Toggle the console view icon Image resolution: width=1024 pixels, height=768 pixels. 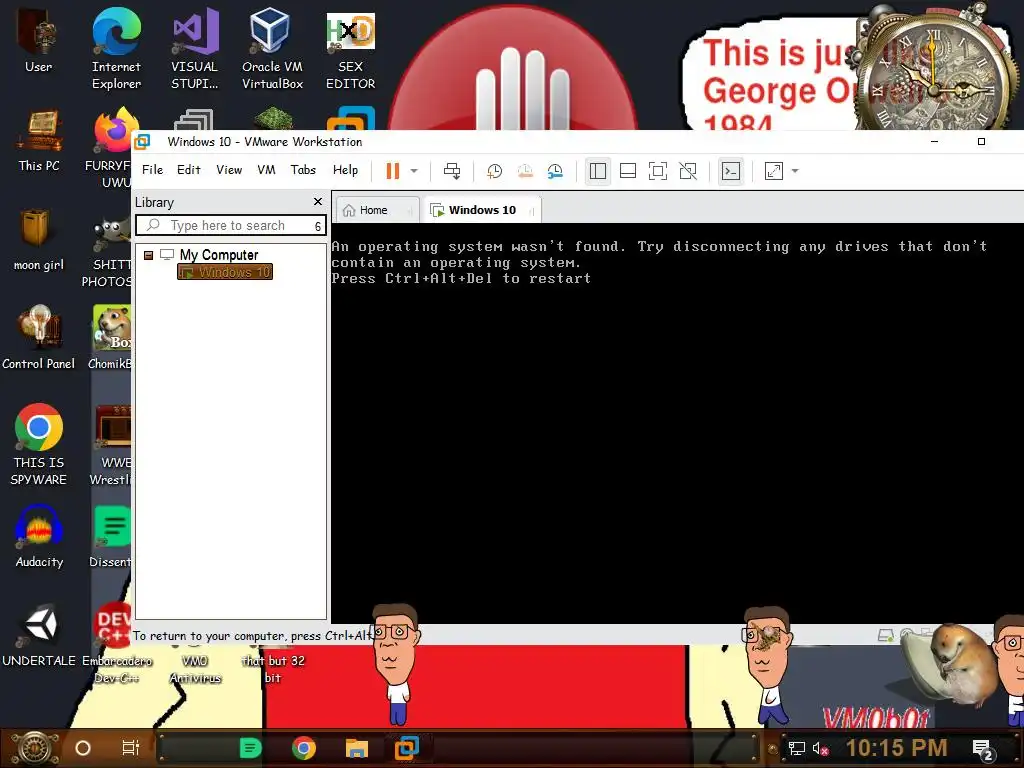731,171
